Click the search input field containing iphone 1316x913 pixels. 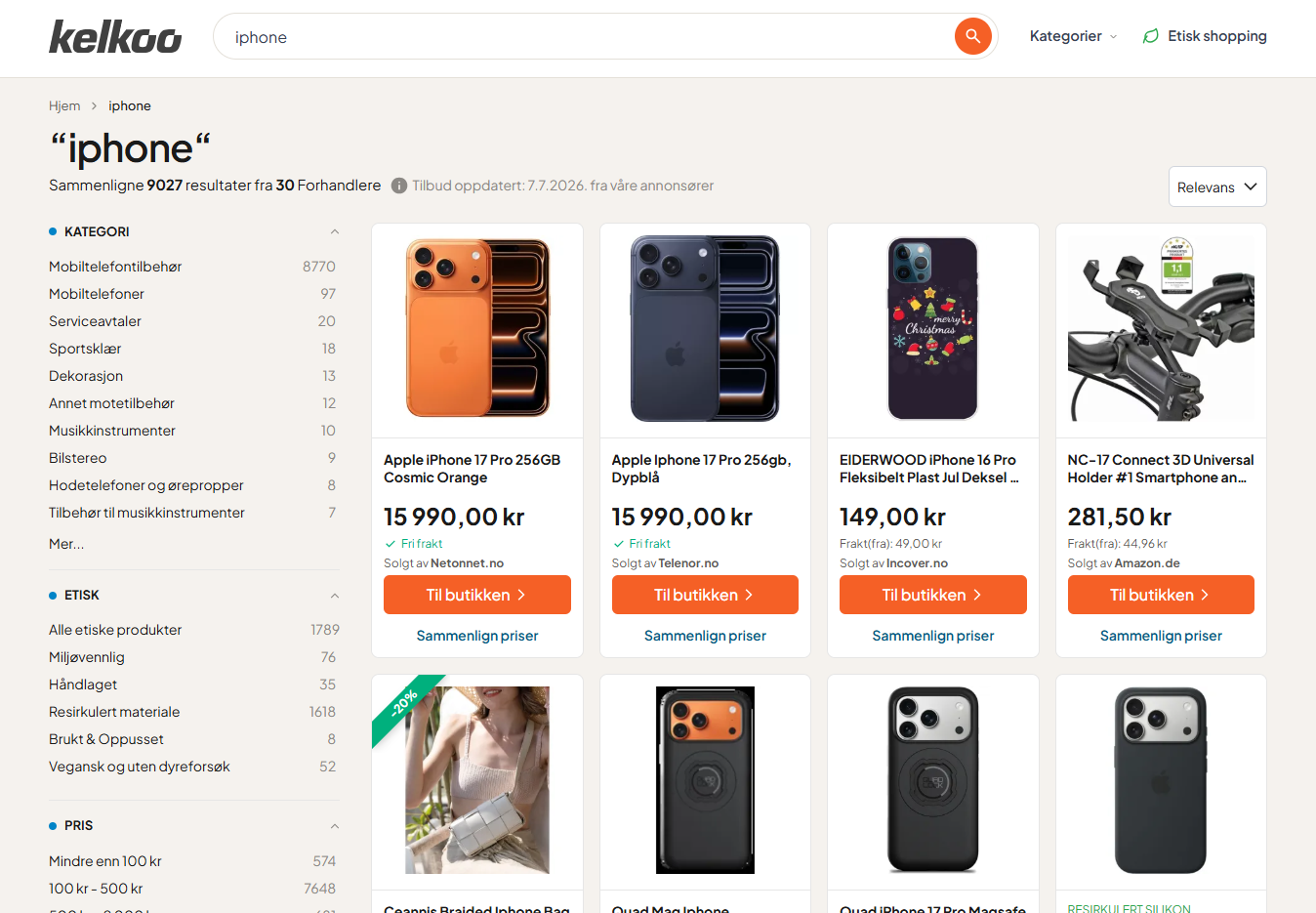[586, 36]
